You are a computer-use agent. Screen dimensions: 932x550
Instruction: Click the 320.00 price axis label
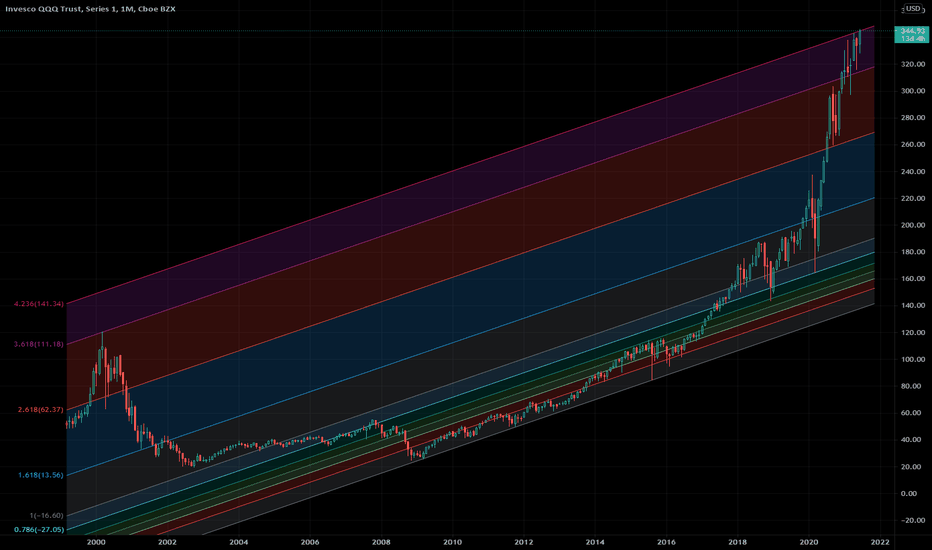tap(913, 64)
